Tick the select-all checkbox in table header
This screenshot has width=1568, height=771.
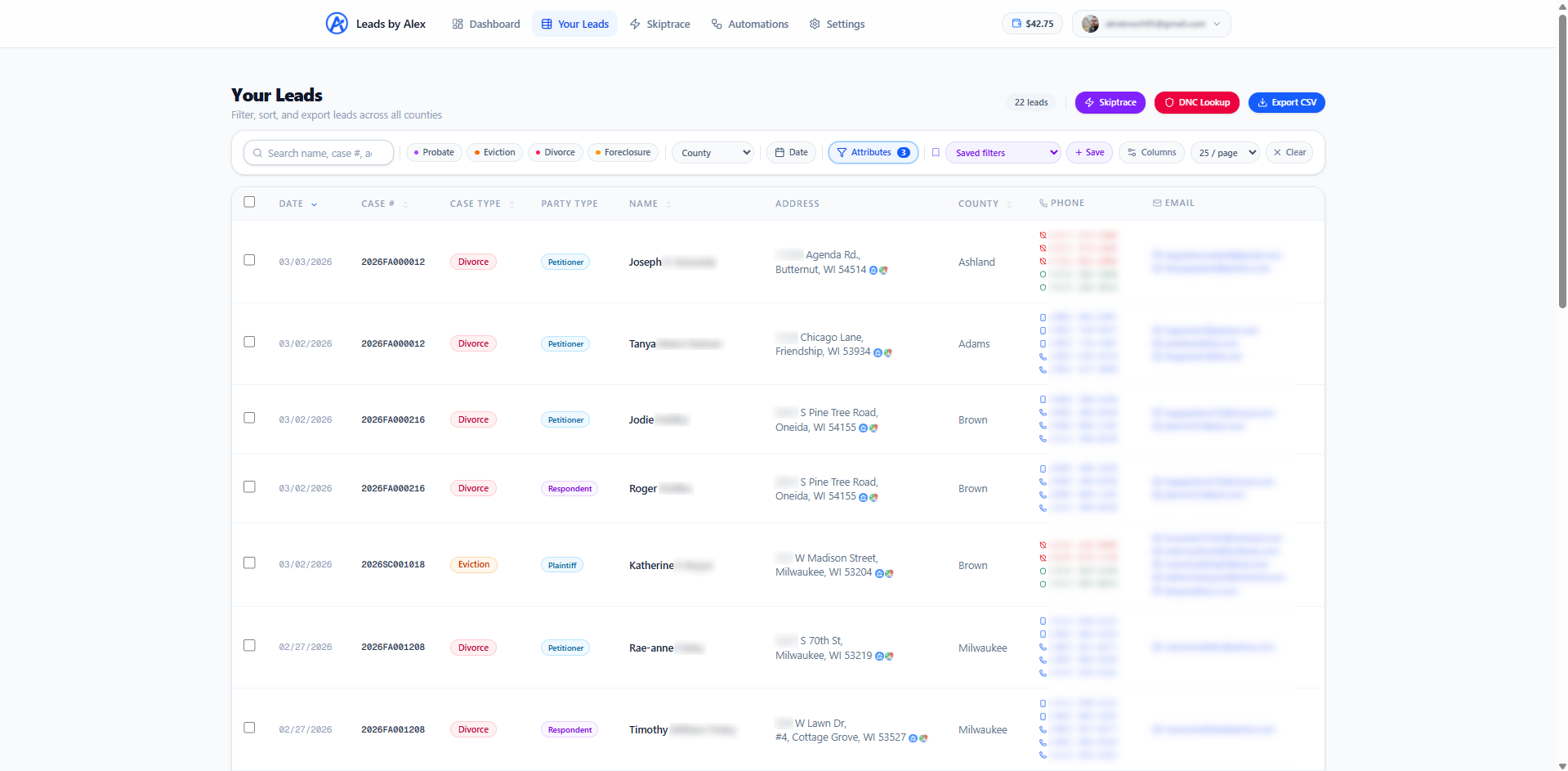(249, 202)
